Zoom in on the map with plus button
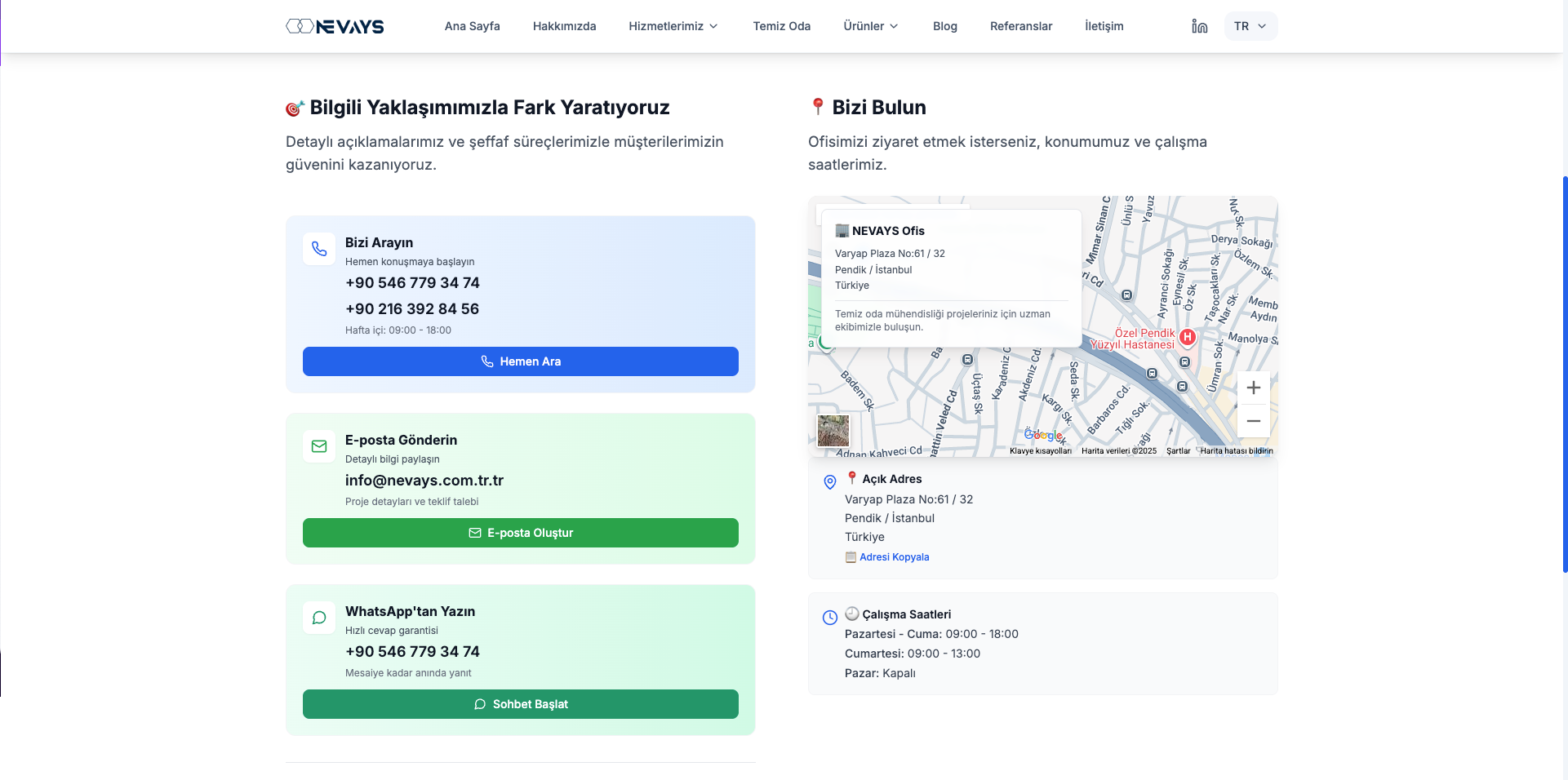Image resolution: width=1568 pixels, height=780 pixels. 1253,388
